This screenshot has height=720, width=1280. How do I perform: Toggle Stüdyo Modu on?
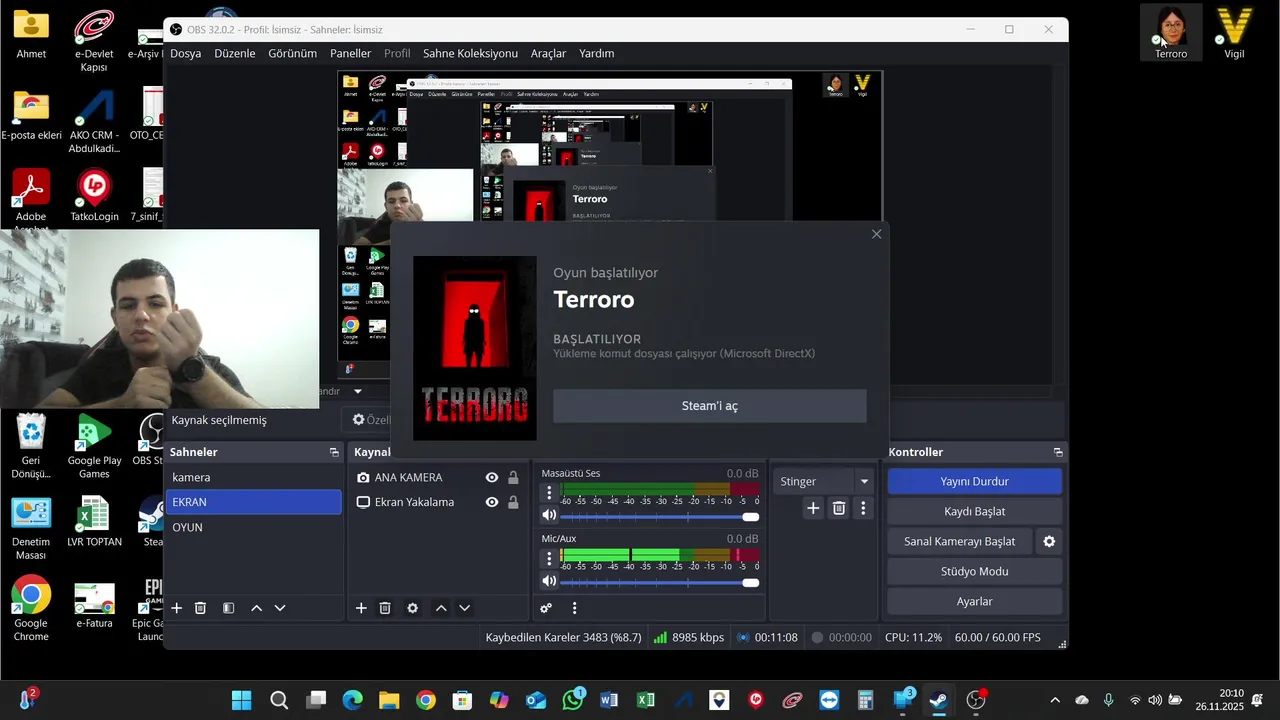[974, 571]
